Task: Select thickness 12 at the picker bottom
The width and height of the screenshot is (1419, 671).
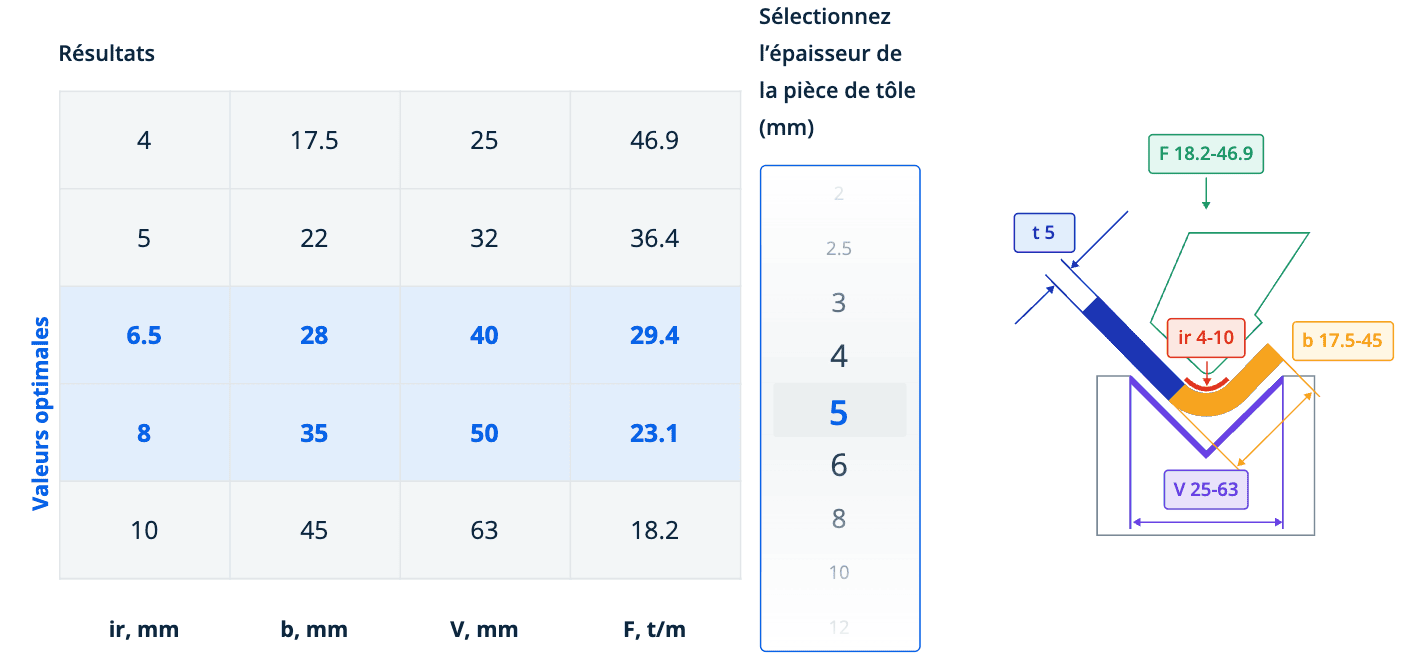Action: tap(838, 627)
